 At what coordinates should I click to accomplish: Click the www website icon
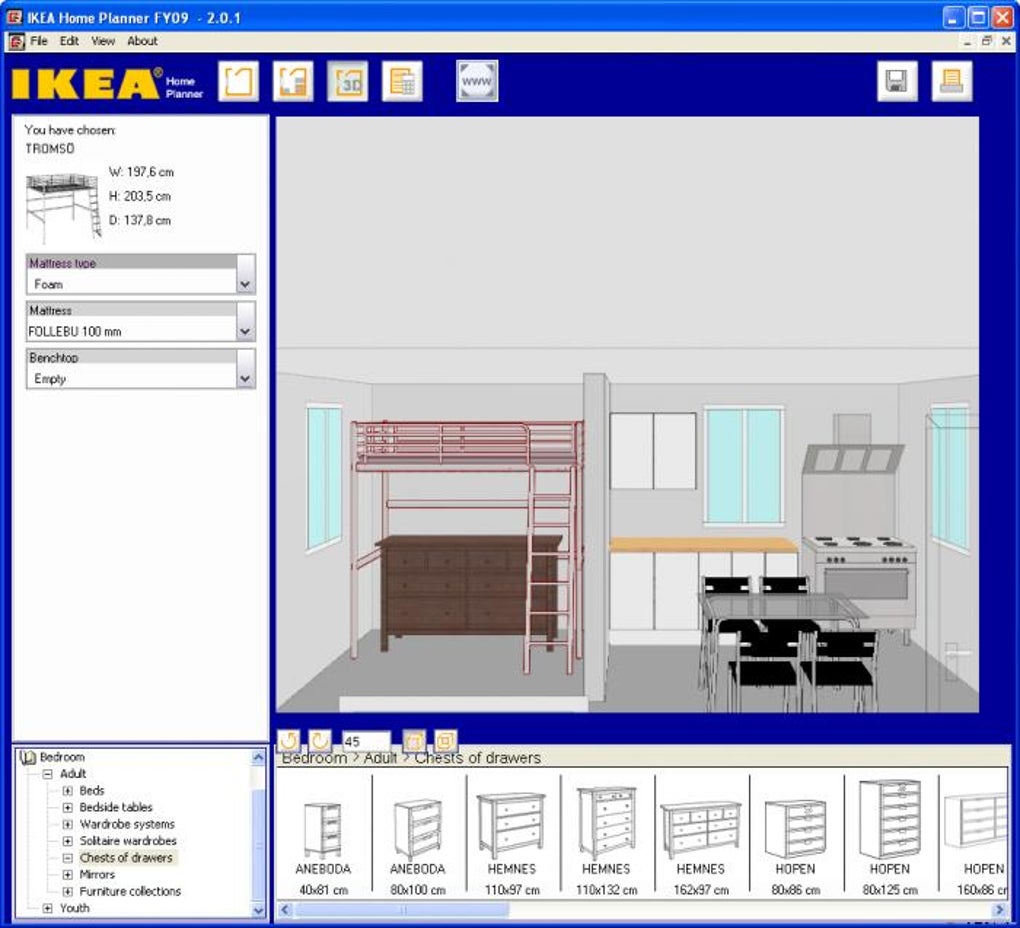click(477, 81)
